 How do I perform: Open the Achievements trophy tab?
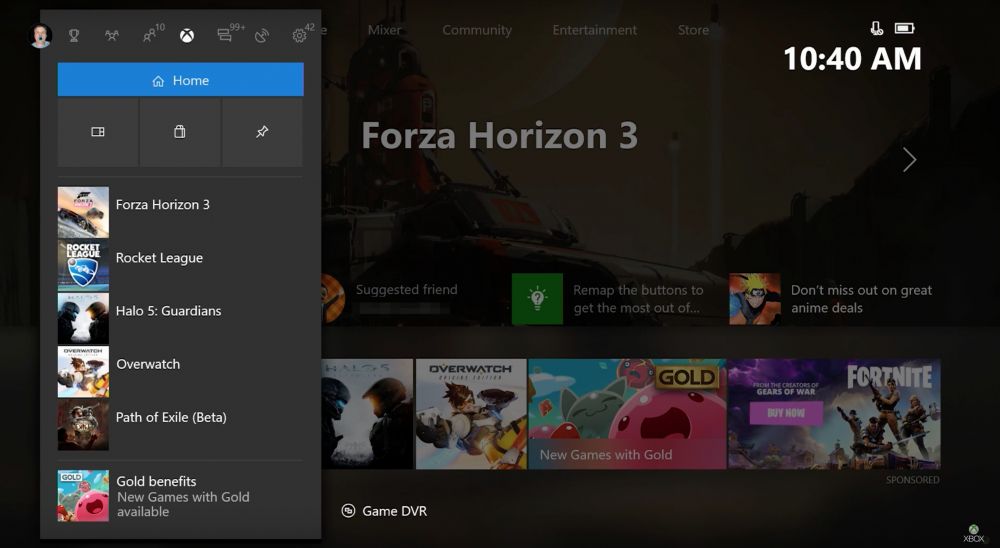tap(74, 36)
